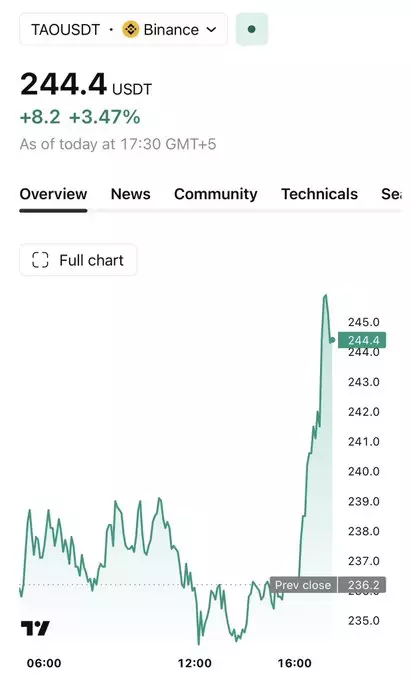Image resolution: width=411 pixels, height=680 pixels.
Task: Go to the Community tab
Action: (215, 194)
